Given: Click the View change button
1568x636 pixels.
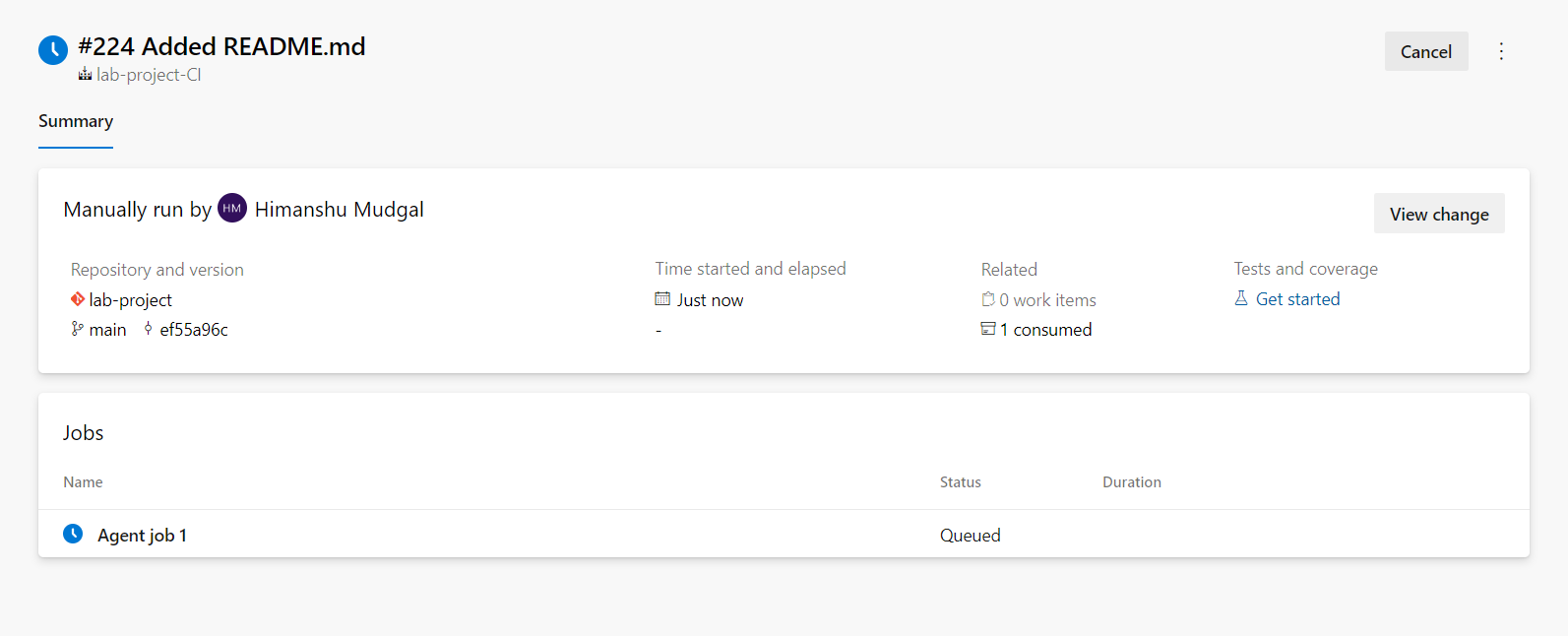Looking at the screenshot, I should pyautogui.click(x=1439, y=214).
